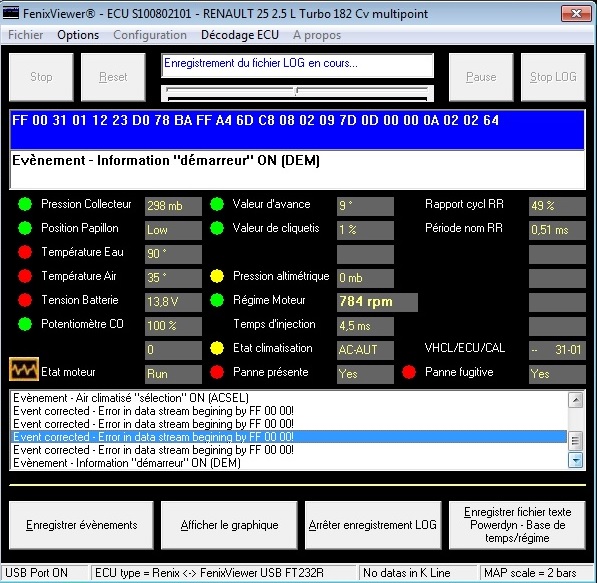Click yellow indicator for Etat climatisation
Image resolution: width=597 pixels, height=583 pixels.
point(217,348)
